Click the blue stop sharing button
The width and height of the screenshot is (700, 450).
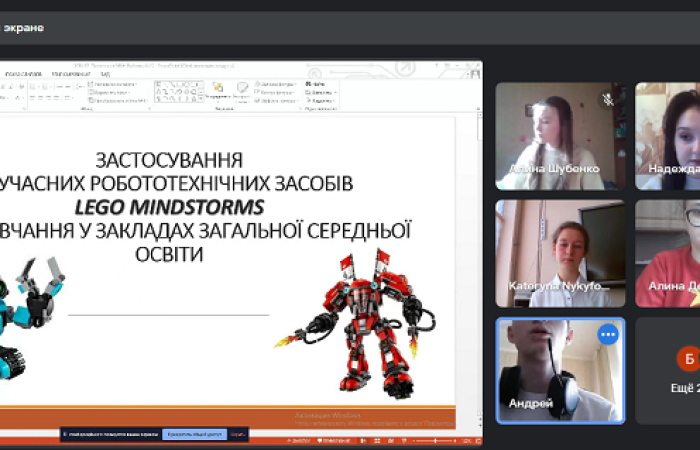194,435
